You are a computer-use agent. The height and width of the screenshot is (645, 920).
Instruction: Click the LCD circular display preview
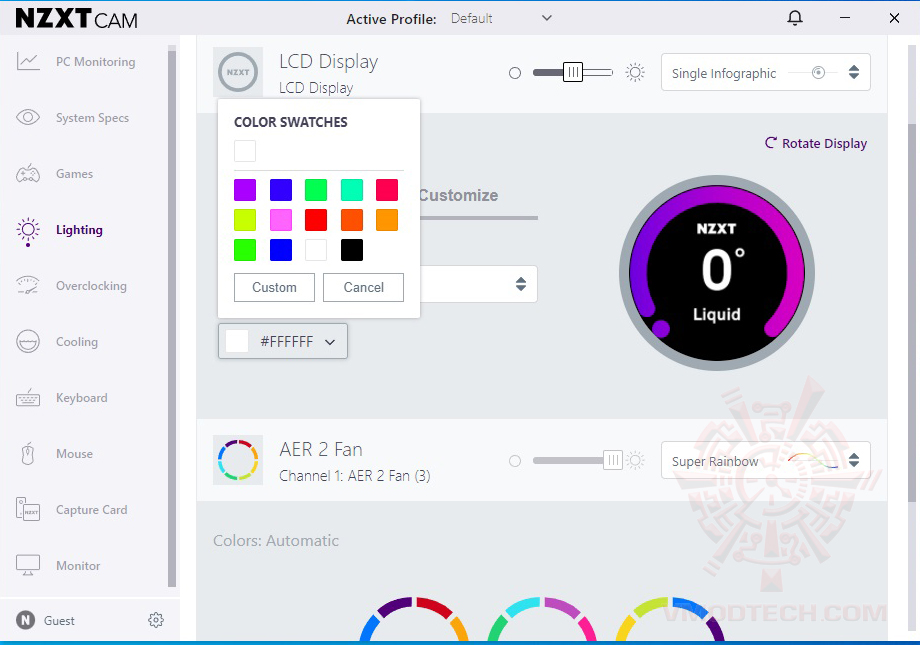716,273
